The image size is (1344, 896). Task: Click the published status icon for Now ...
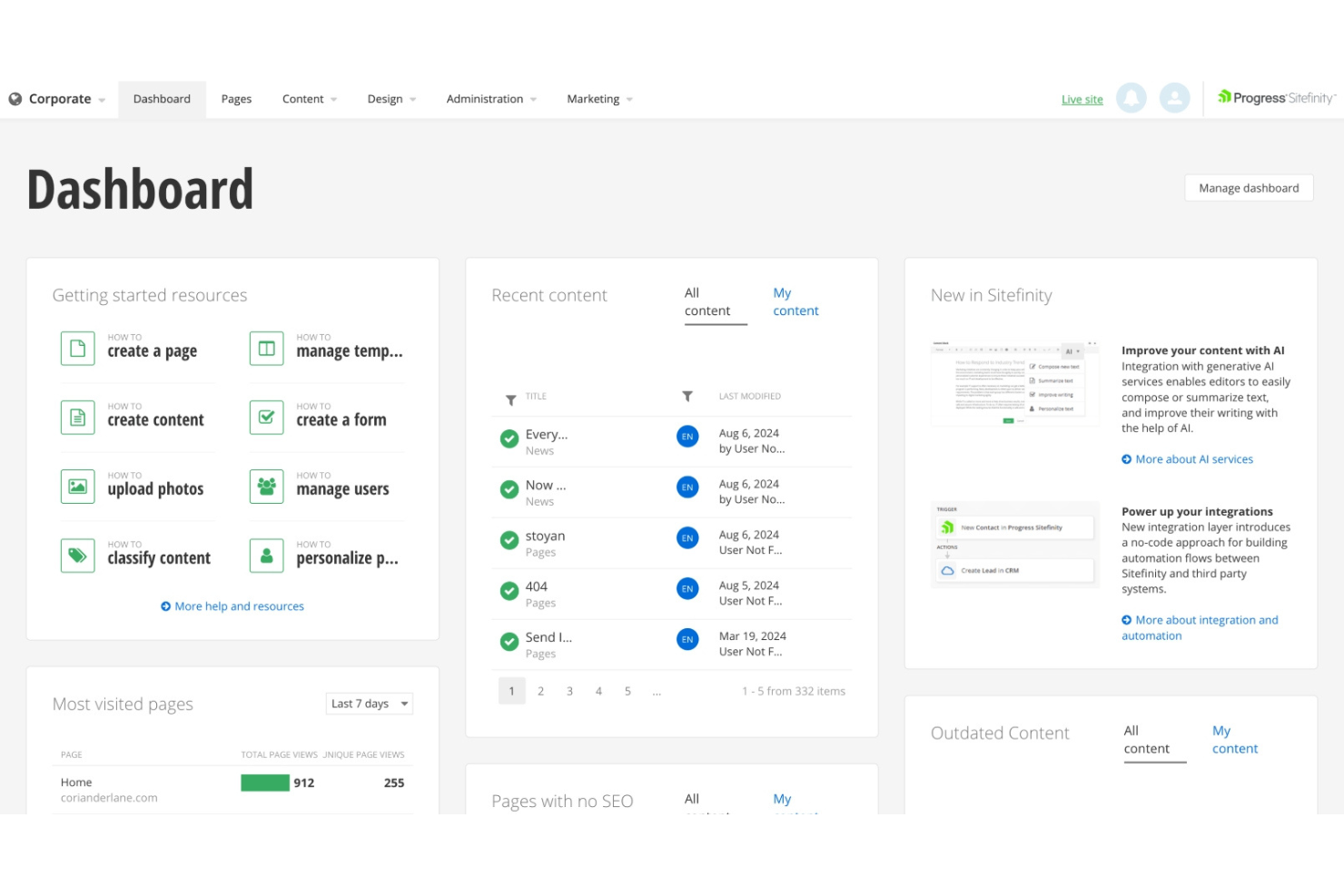point(509,490)
